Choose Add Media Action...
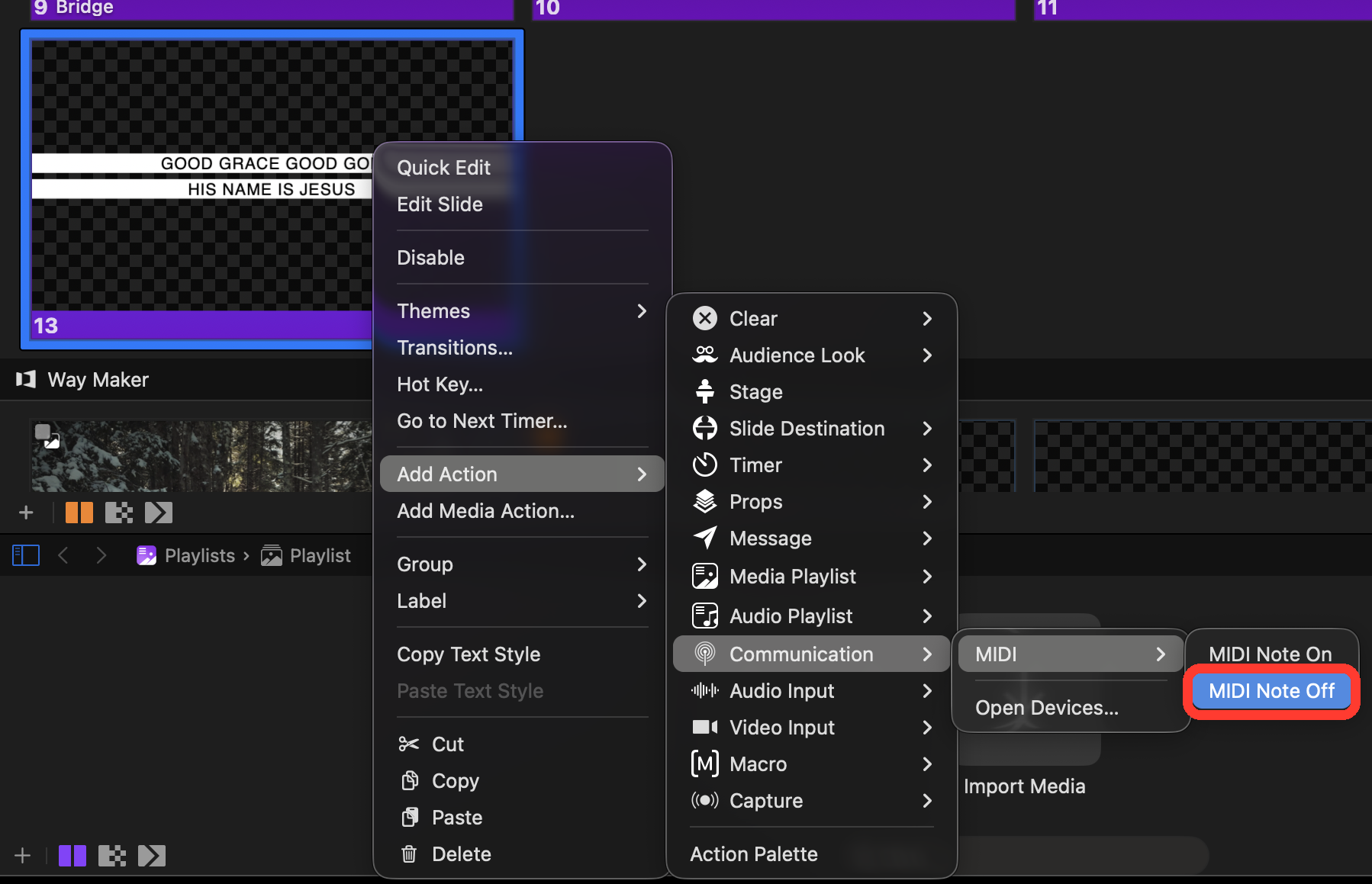This screenshot has width=1372, height=884. tap(485, 511)
